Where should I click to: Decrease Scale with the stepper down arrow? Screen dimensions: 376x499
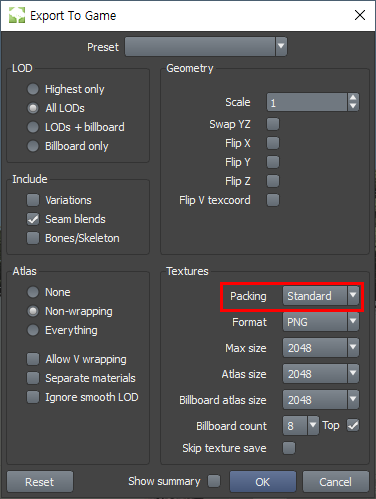tap(353, 106)
